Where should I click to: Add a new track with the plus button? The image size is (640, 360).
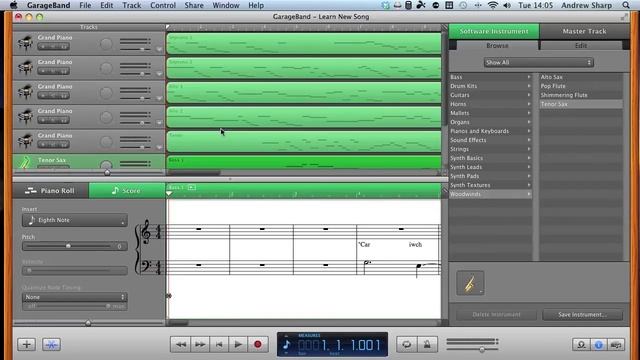coord(27,344)
